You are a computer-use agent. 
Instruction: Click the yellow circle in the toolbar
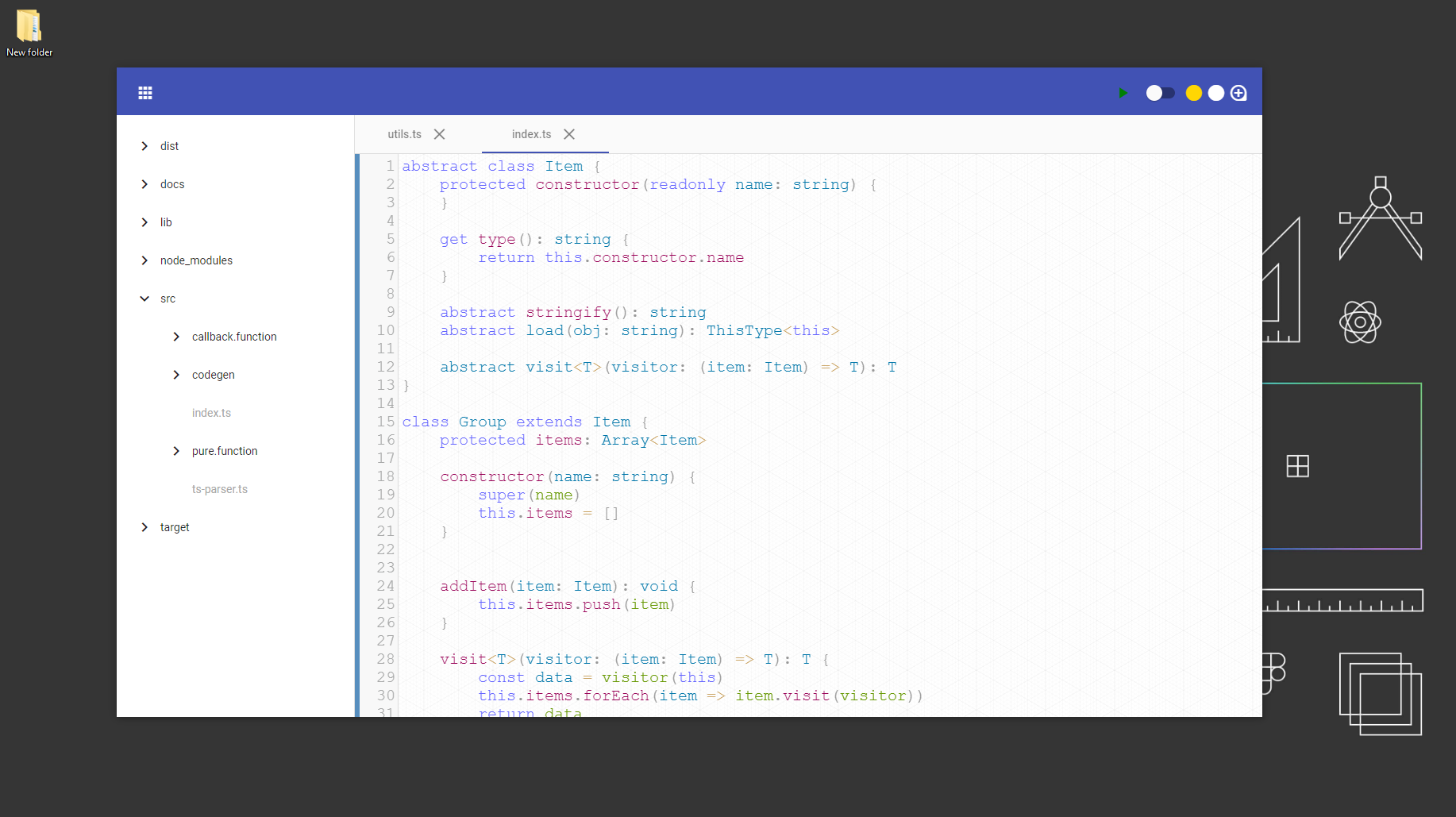point(1193,93)
